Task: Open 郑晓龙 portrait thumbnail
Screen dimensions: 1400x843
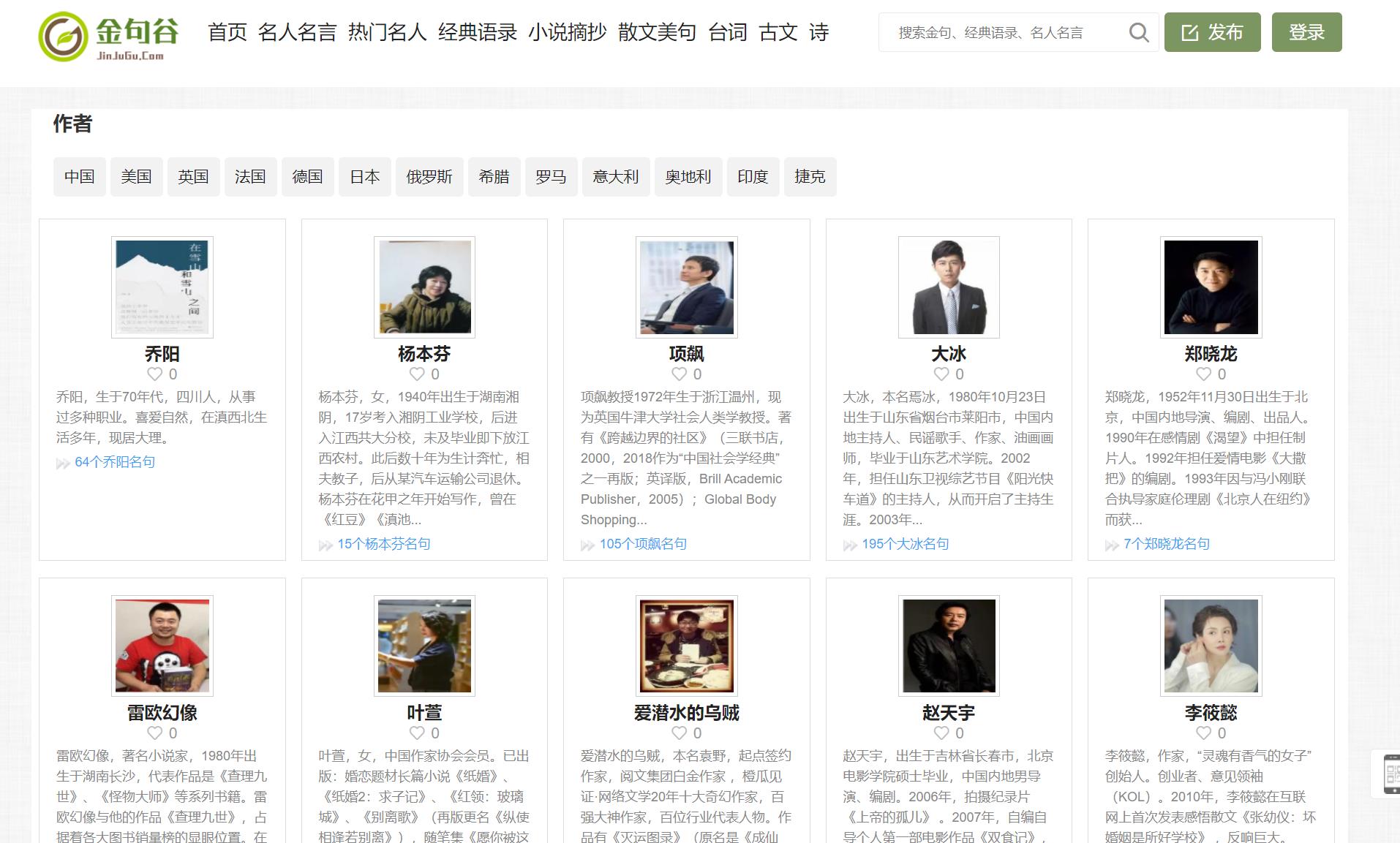Action: (x=1211, y=287)
